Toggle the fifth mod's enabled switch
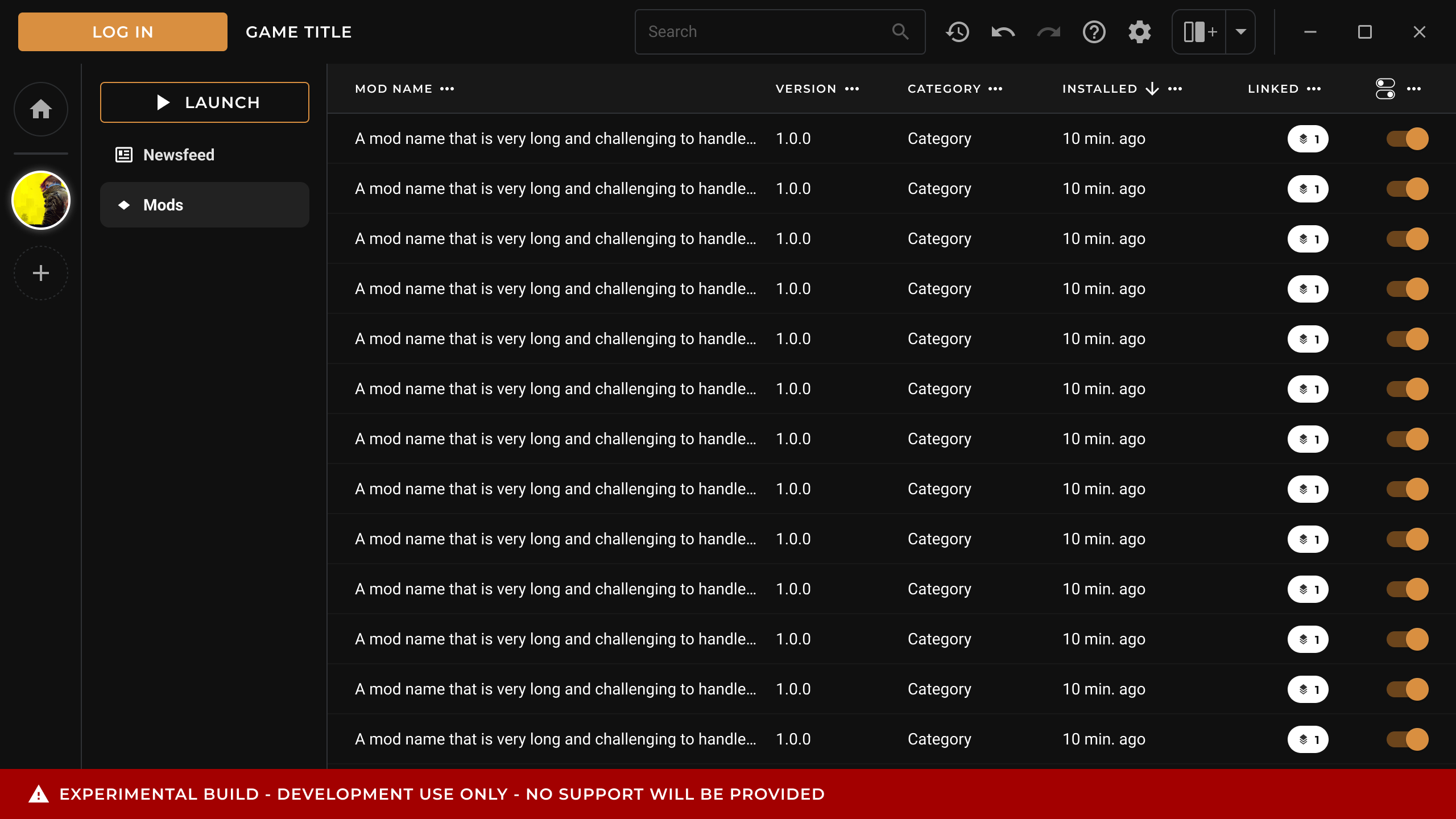This screenshot has width=1456, height=819. tap(1407, 338)
